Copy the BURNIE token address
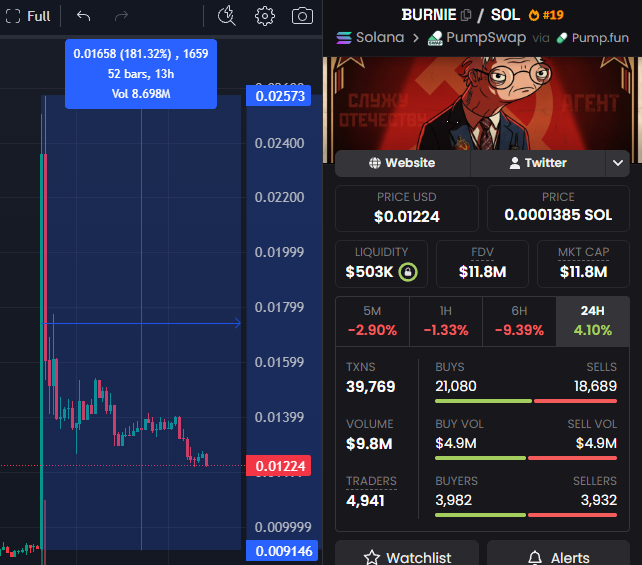 click(466, 16)
